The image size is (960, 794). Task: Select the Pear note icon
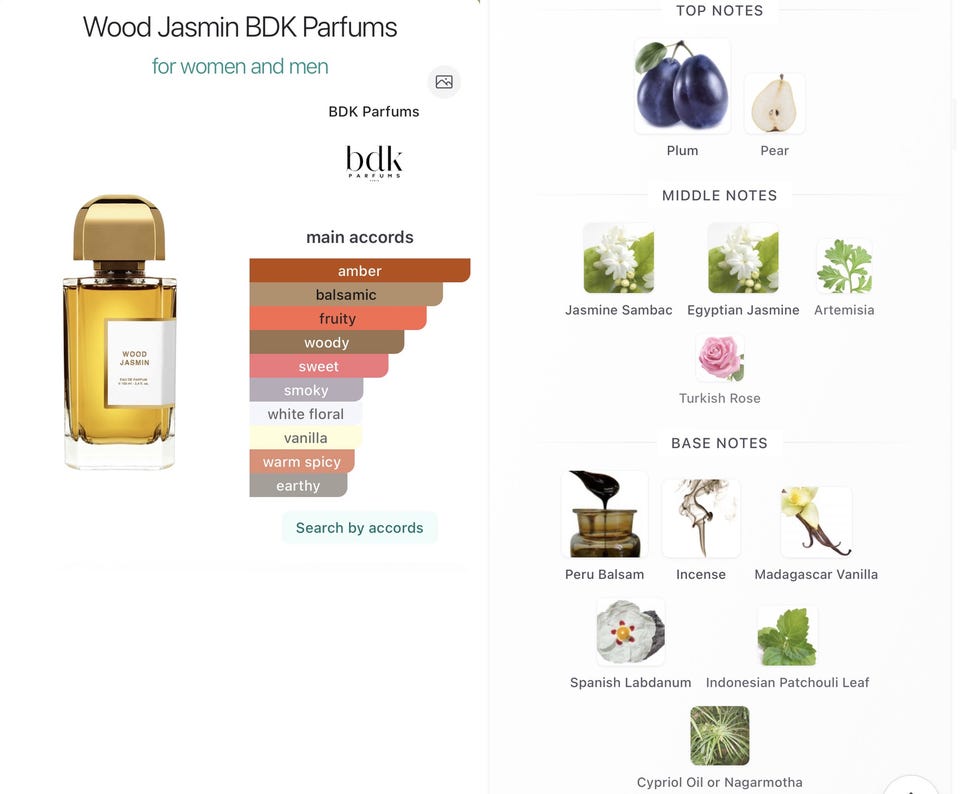[x=774, y=103]
